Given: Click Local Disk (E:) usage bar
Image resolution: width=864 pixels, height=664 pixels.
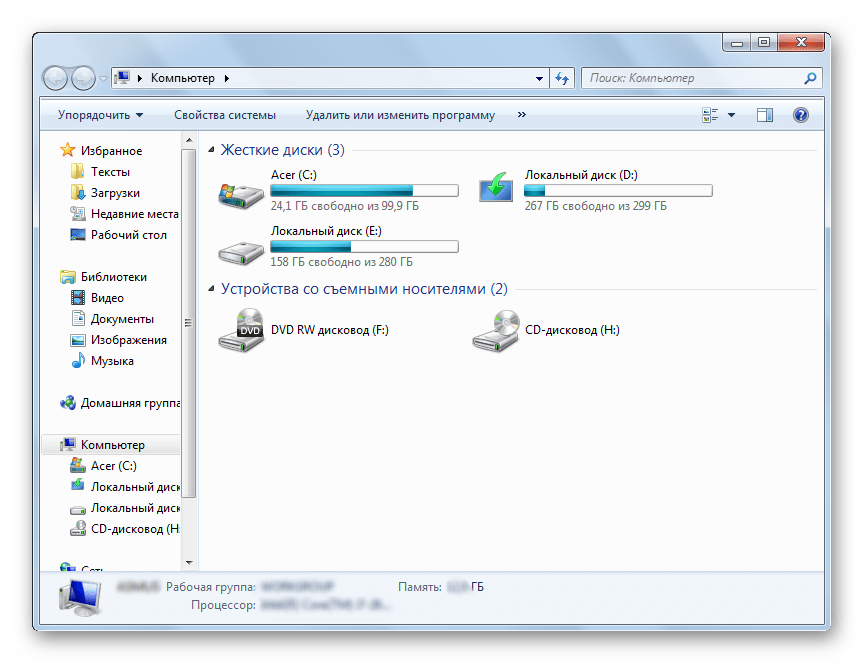Looking at the screenshot, I should (364, 247).
